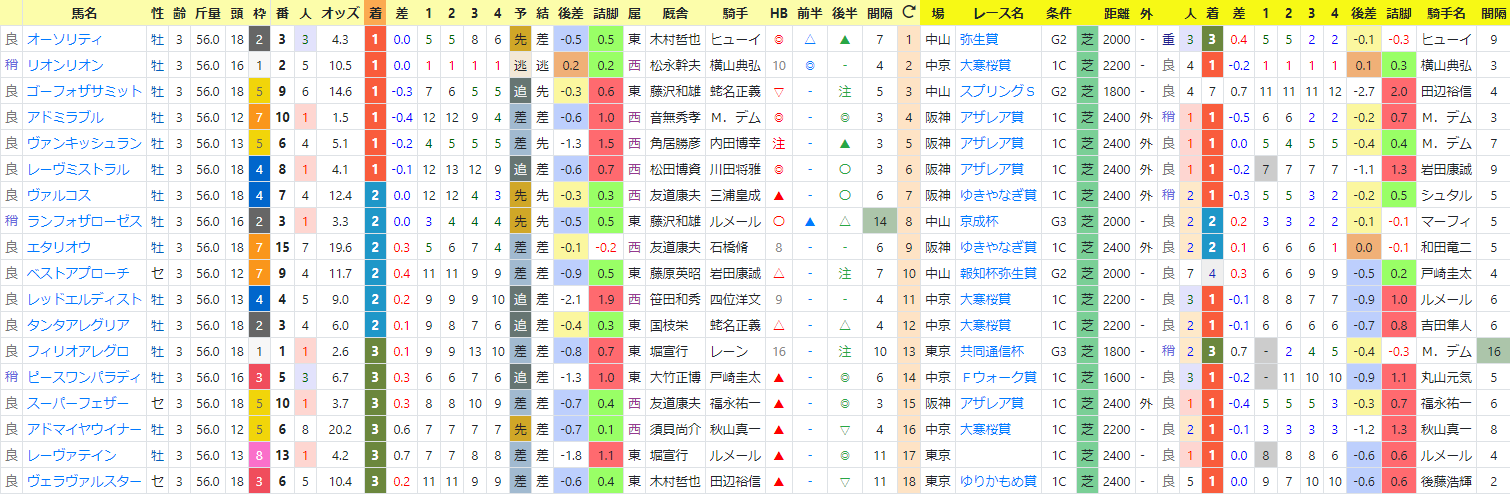Image resolution: width=1510 pixels, height=494 pixels.
Task: Click odds value 14.6
Action: (x=340, y=91)
